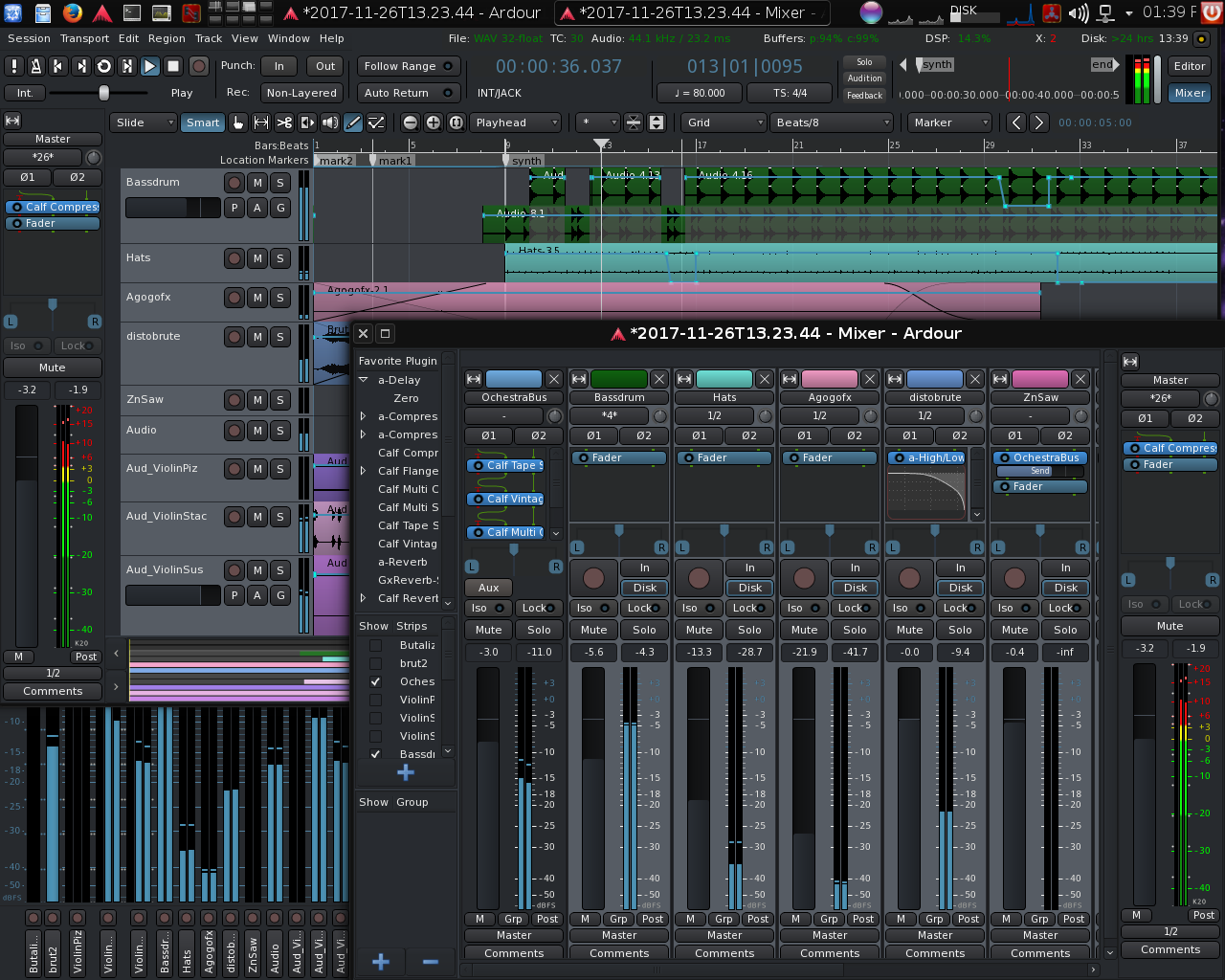Collapse the a-Delay favorite plugin entry
The height and width of the screenshot is (980, 1225).
pyautogui.click(x=364, y=380)
